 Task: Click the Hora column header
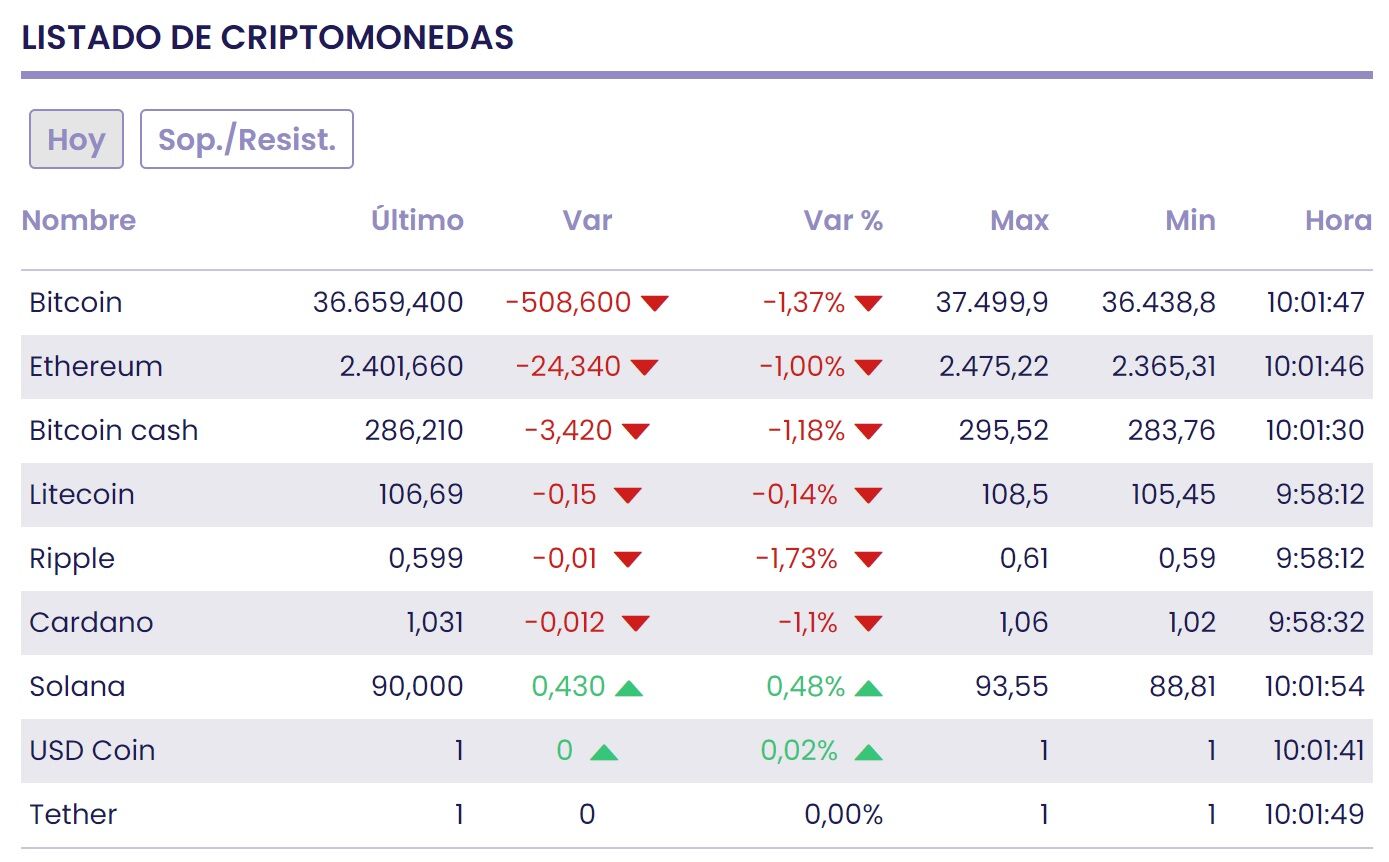pyautogui.click(x=1337, y=220)
